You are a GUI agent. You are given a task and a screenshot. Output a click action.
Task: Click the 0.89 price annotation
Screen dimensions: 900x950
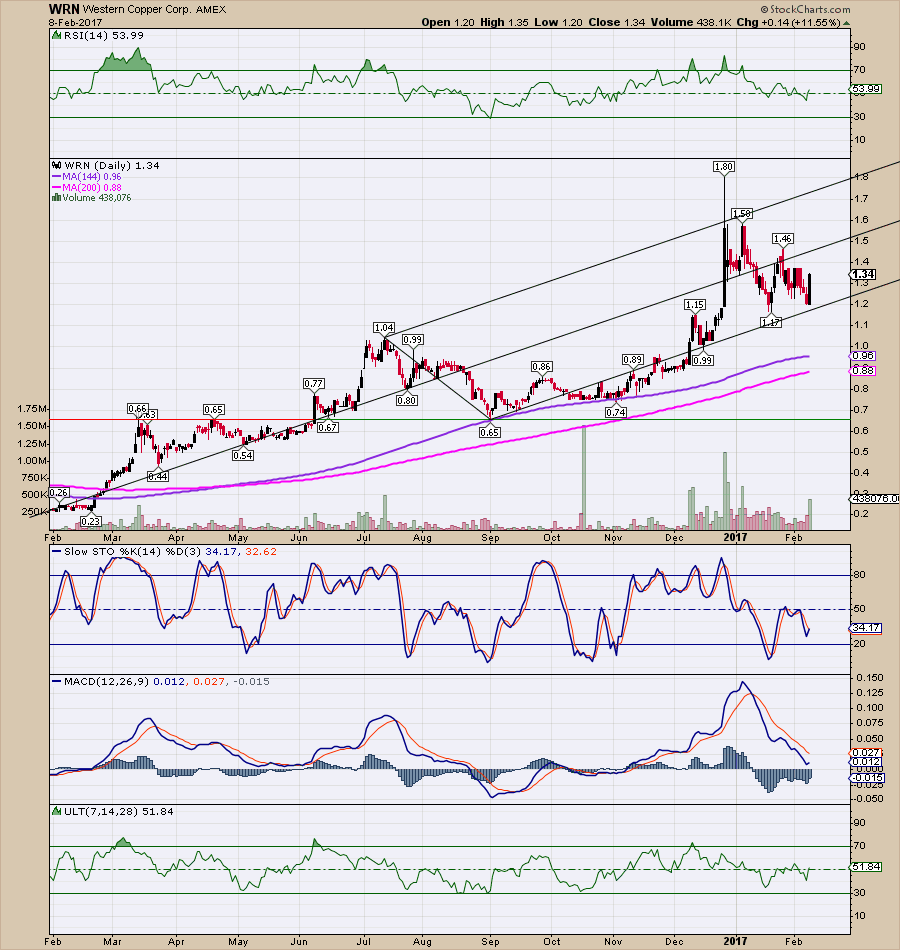[x=632, y=359]
